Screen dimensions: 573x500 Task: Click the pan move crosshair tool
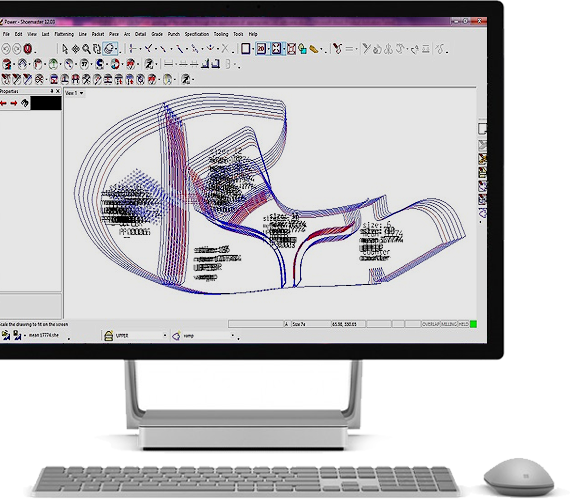point(76,49)
